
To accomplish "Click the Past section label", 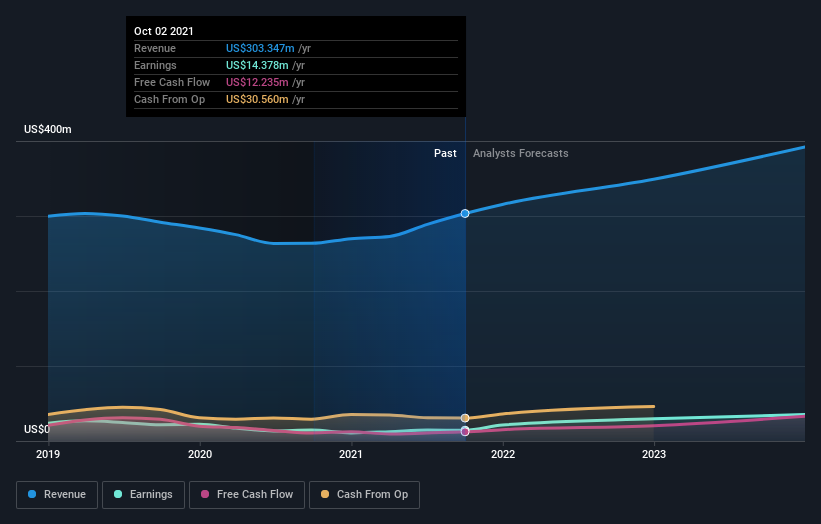I will click(445, 153).
